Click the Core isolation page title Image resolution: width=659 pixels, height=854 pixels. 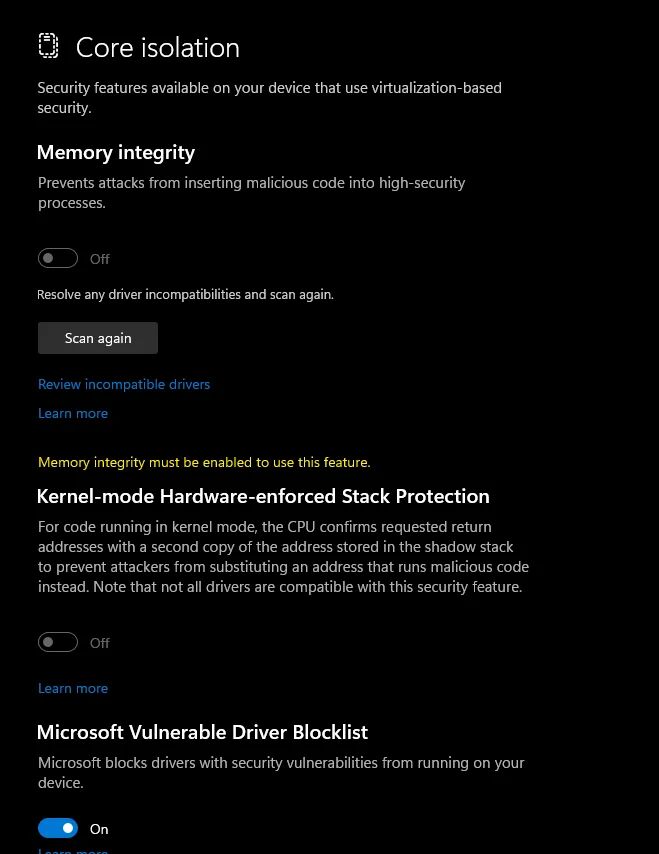point(158,47)
